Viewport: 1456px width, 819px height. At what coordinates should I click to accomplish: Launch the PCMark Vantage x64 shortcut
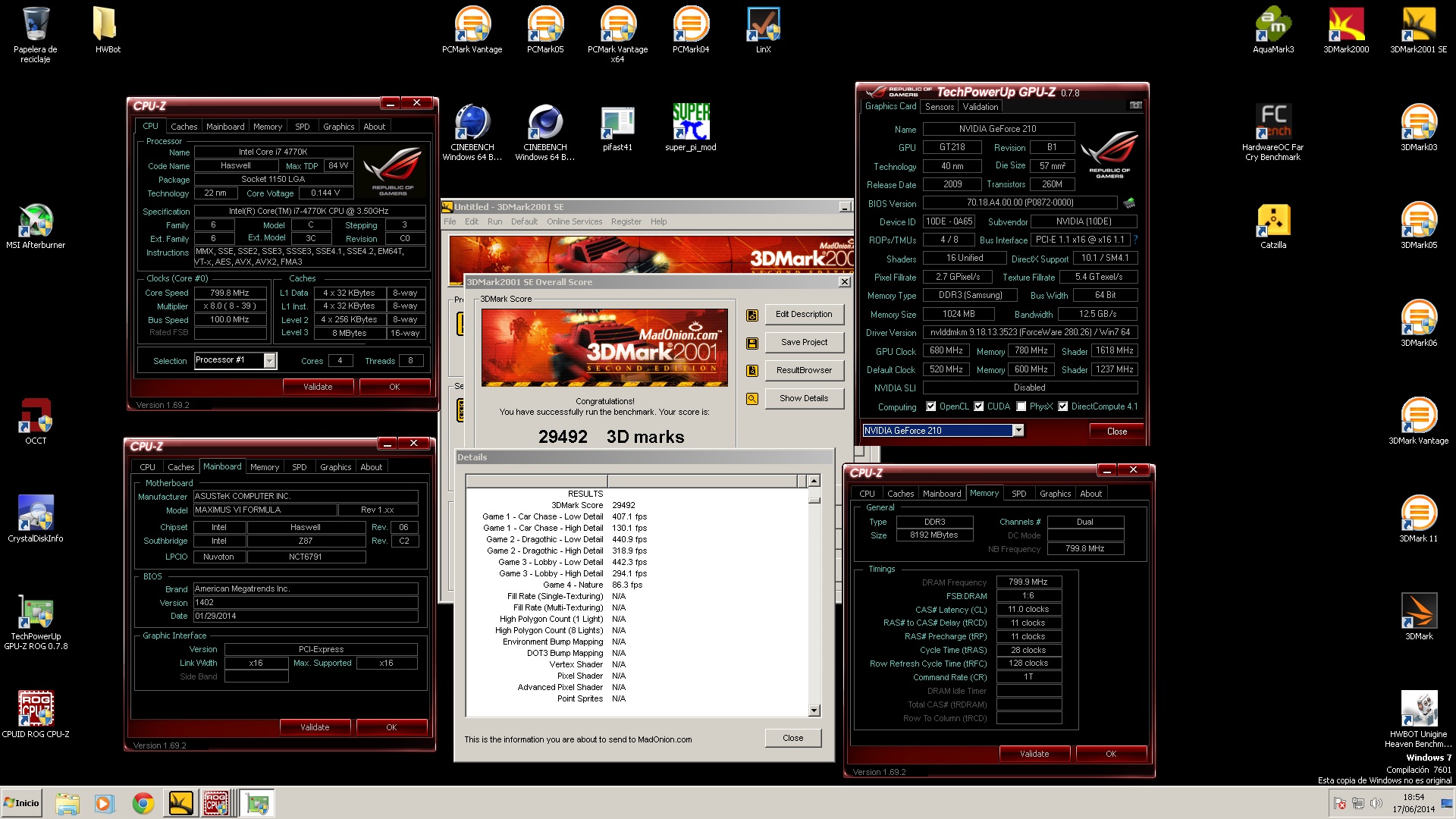tap(617, 34)
